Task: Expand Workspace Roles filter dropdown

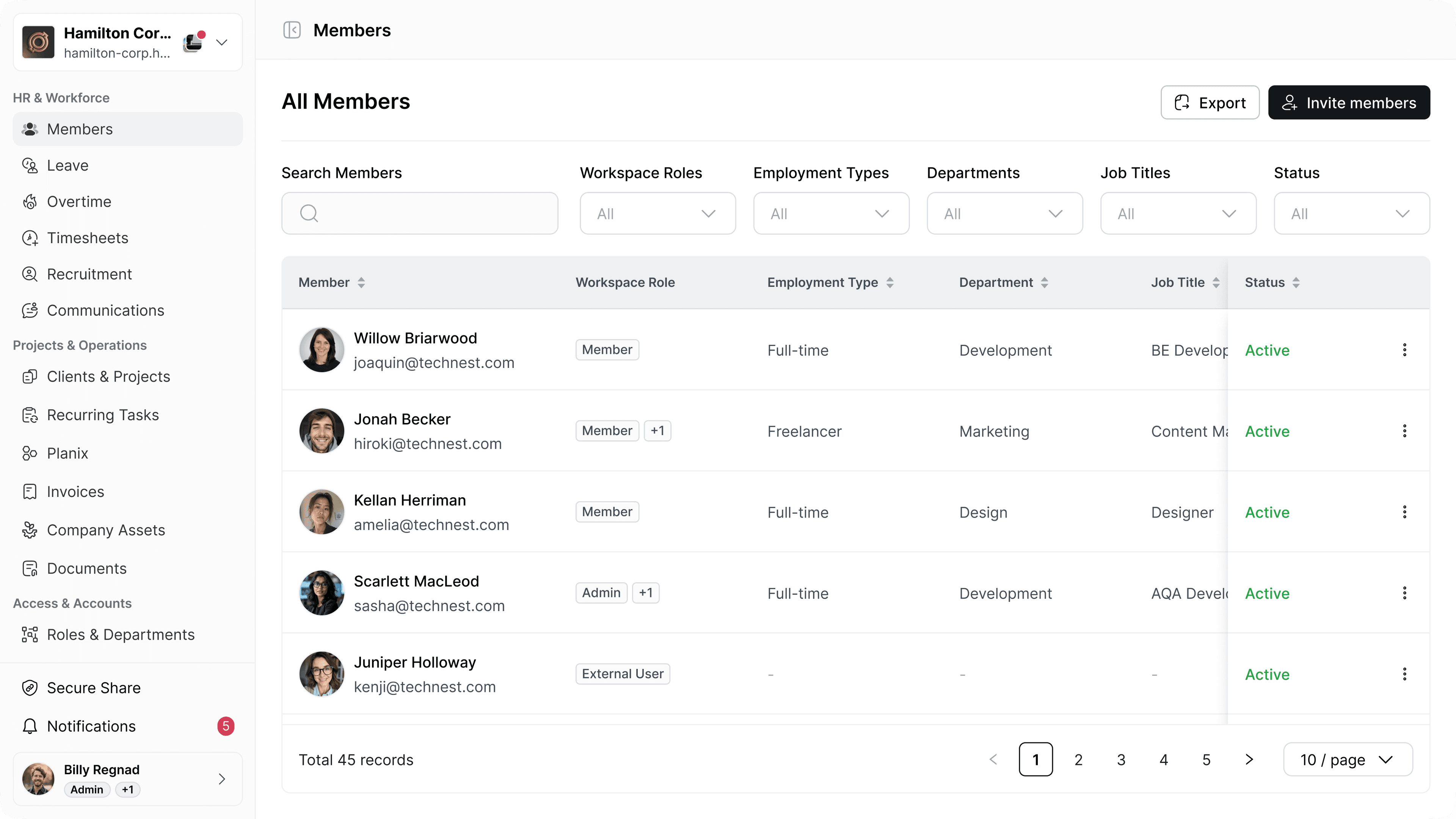Action: [x=657, y=213]
